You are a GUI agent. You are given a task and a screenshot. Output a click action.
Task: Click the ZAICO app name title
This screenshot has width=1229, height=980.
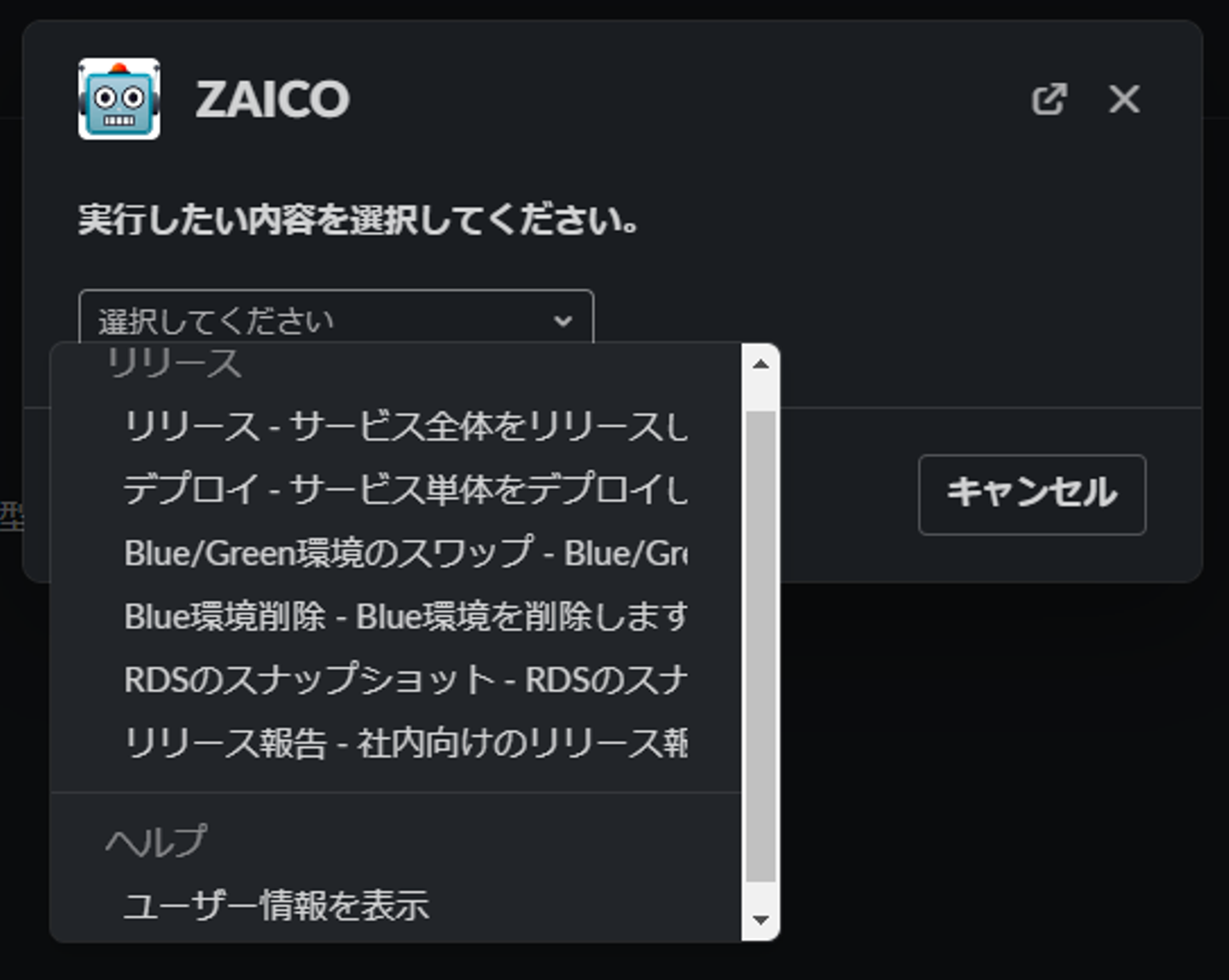[x=272, y=99]
